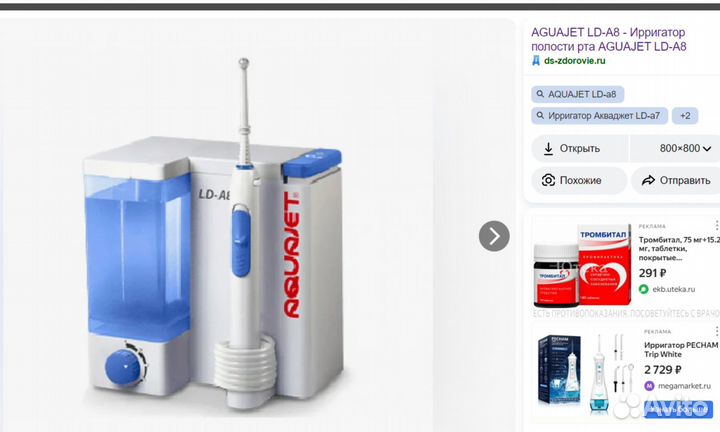Click the Открыть button
The height and width of the screenshot is (432, 720).
coord(579,149)
